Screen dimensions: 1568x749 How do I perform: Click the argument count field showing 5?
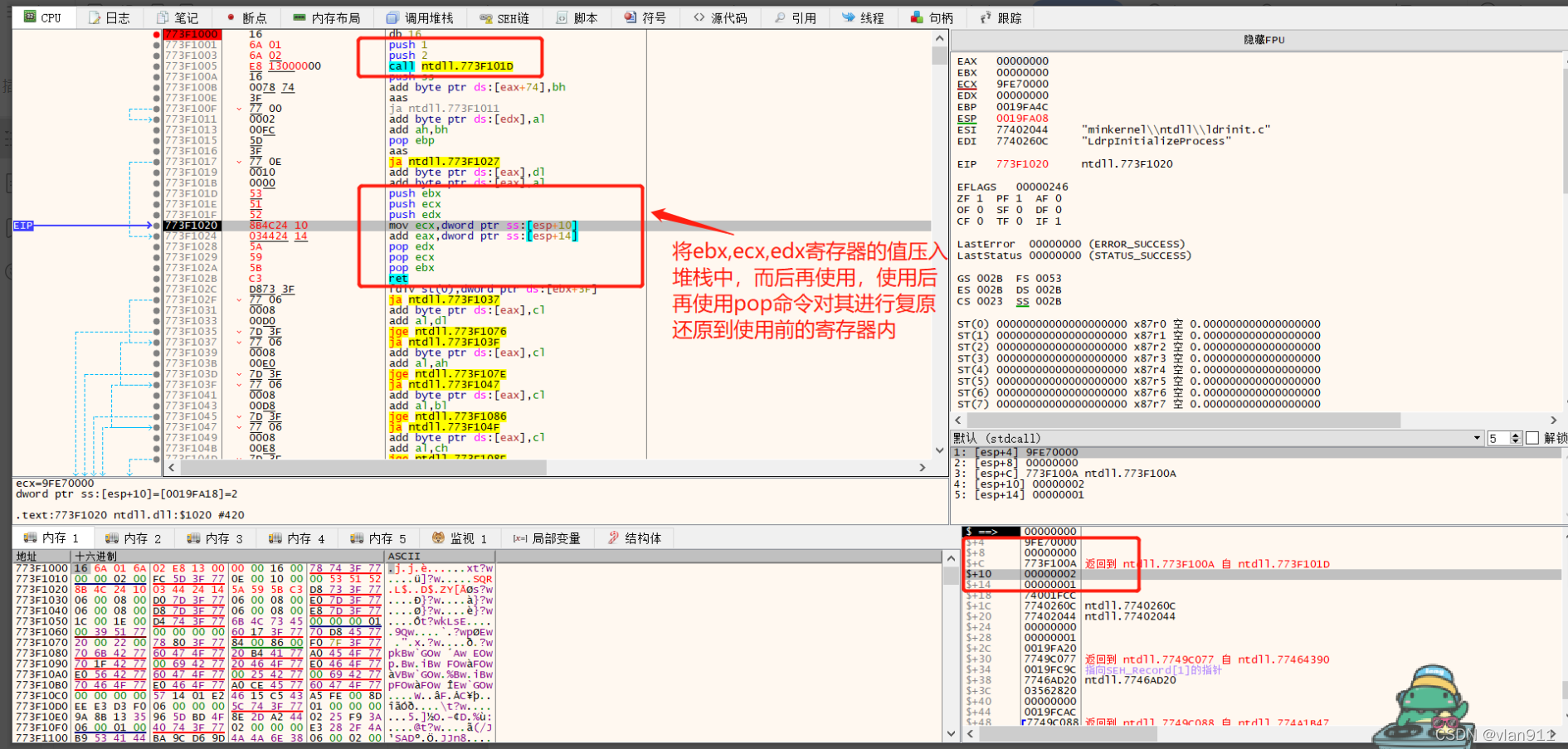[x=1498, y=438]
